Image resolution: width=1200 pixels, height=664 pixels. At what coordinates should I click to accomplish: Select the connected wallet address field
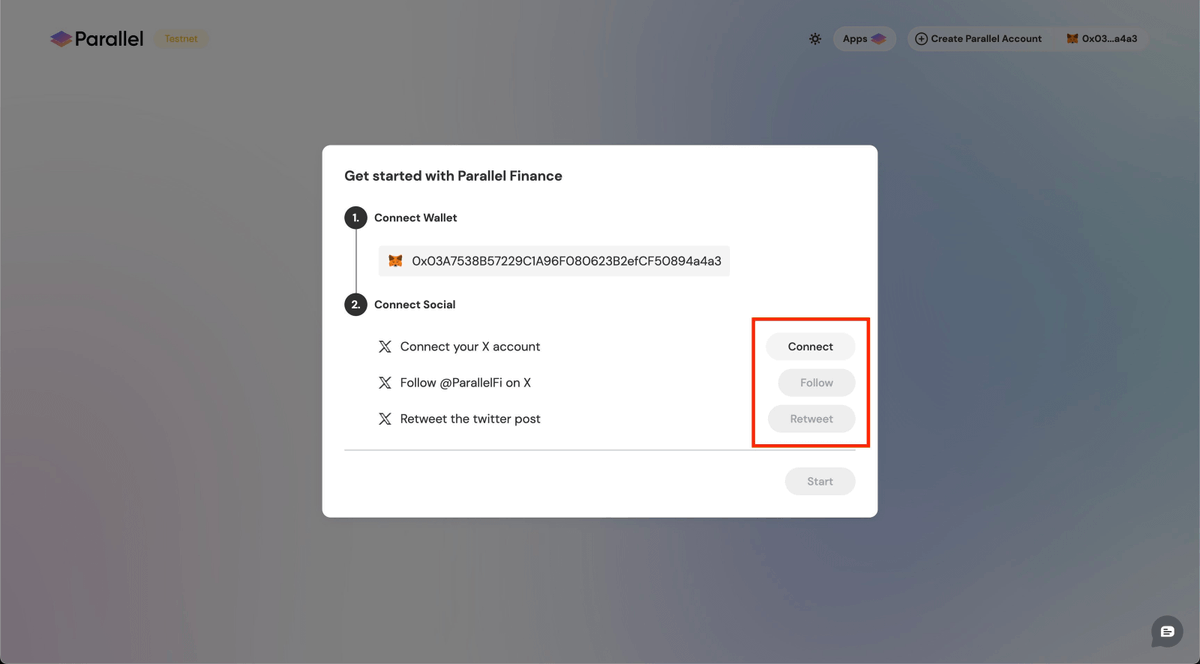(x=554, y=261)
